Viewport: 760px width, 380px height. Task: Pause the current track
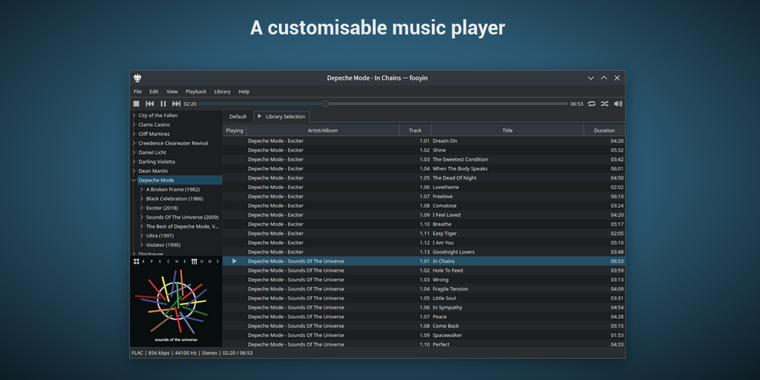[x=163, y=104]
